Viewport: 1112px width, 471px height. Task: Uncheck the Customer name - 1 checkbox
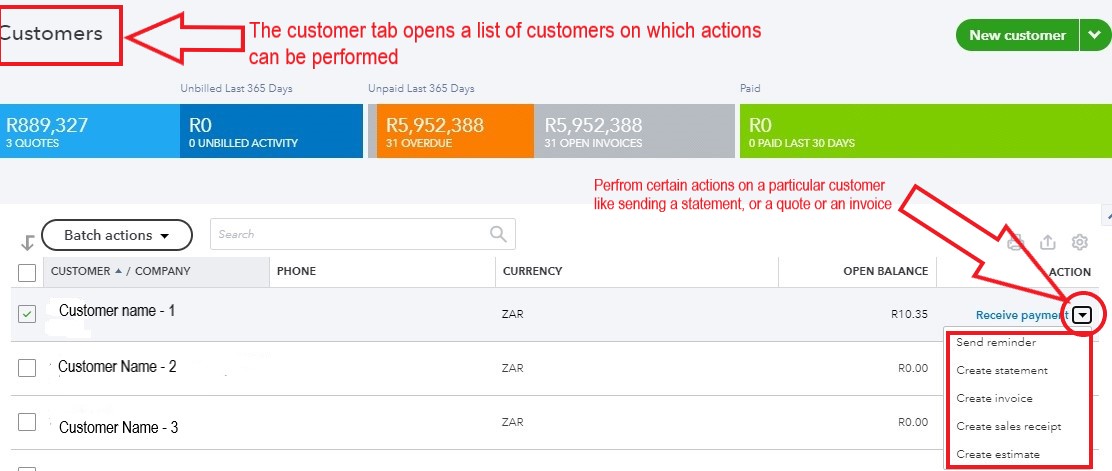coord(27,314)
